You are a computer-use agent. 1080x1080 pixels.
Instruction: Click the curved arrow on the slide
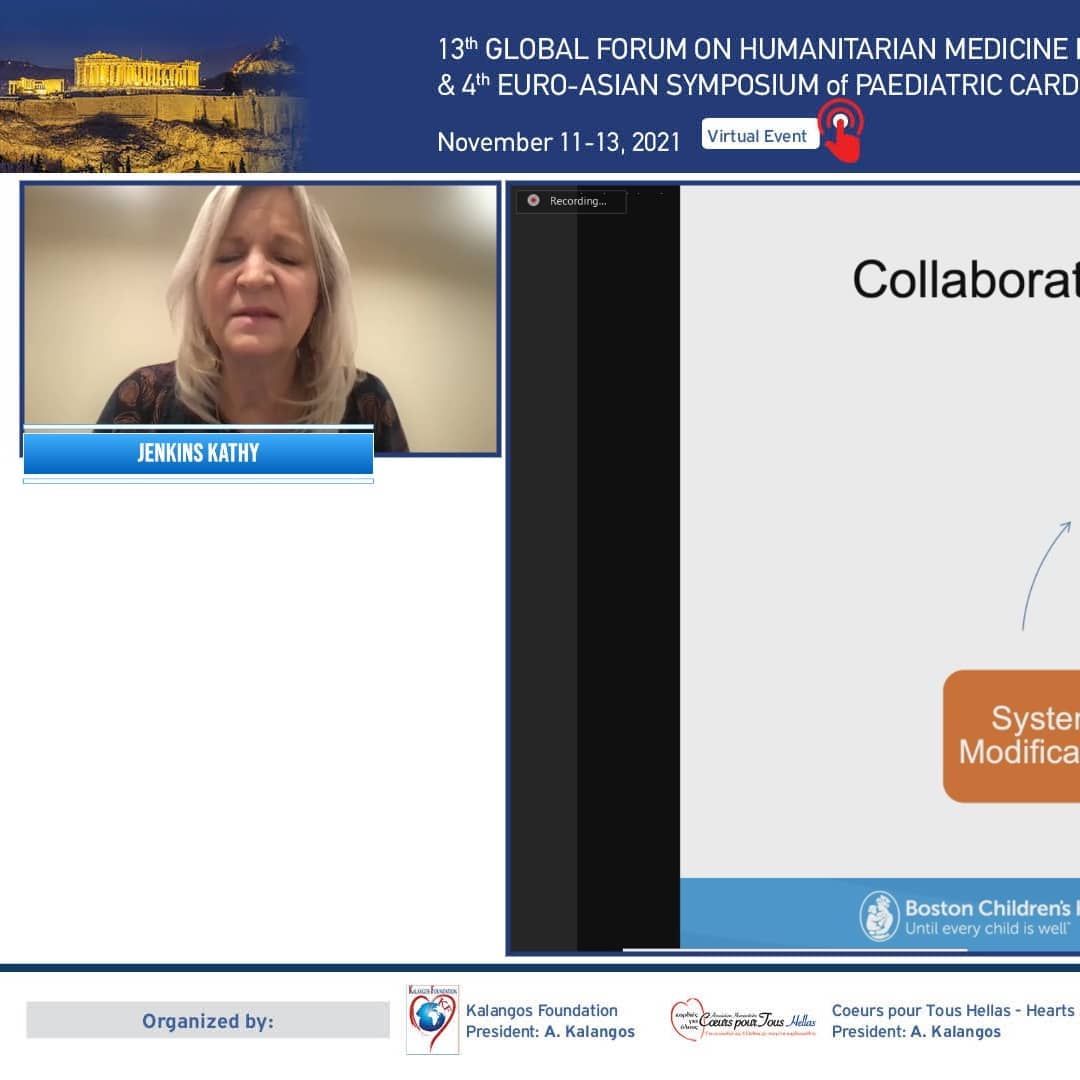pyautogui.click(x=1043, y=574)
